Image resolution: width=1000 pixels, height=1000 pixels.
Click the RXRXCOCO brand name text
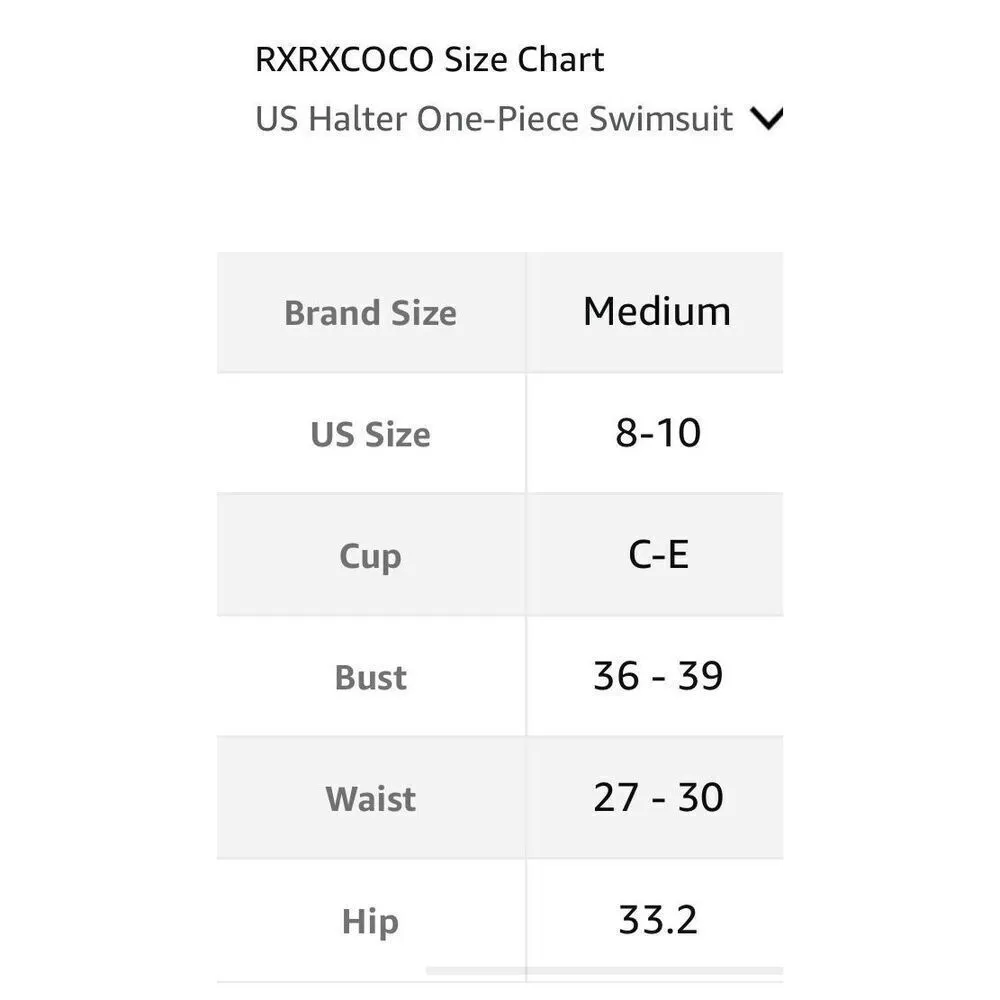[x=346, y=60]
